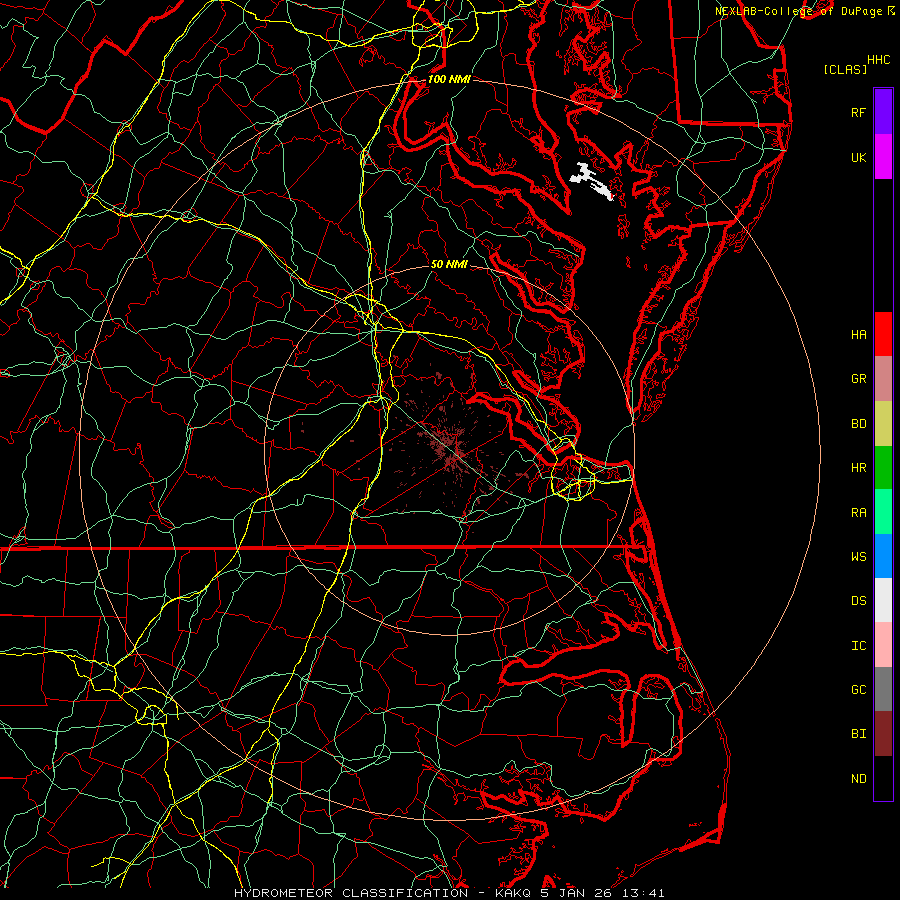Click the UK magenta legend swatch
Image resolution: width=900 pixels, height=900 pixels.
pos(883,157)
